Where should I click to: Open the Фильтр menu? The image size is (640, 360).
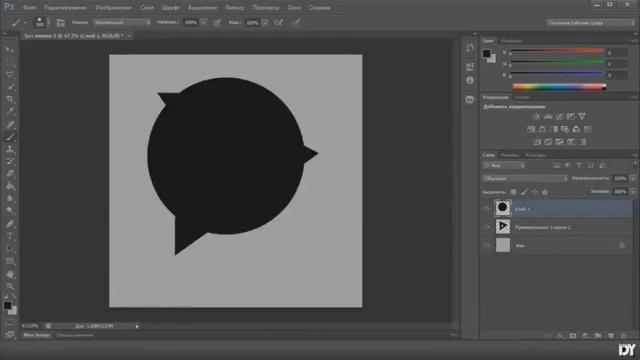(x=235, y=7)
